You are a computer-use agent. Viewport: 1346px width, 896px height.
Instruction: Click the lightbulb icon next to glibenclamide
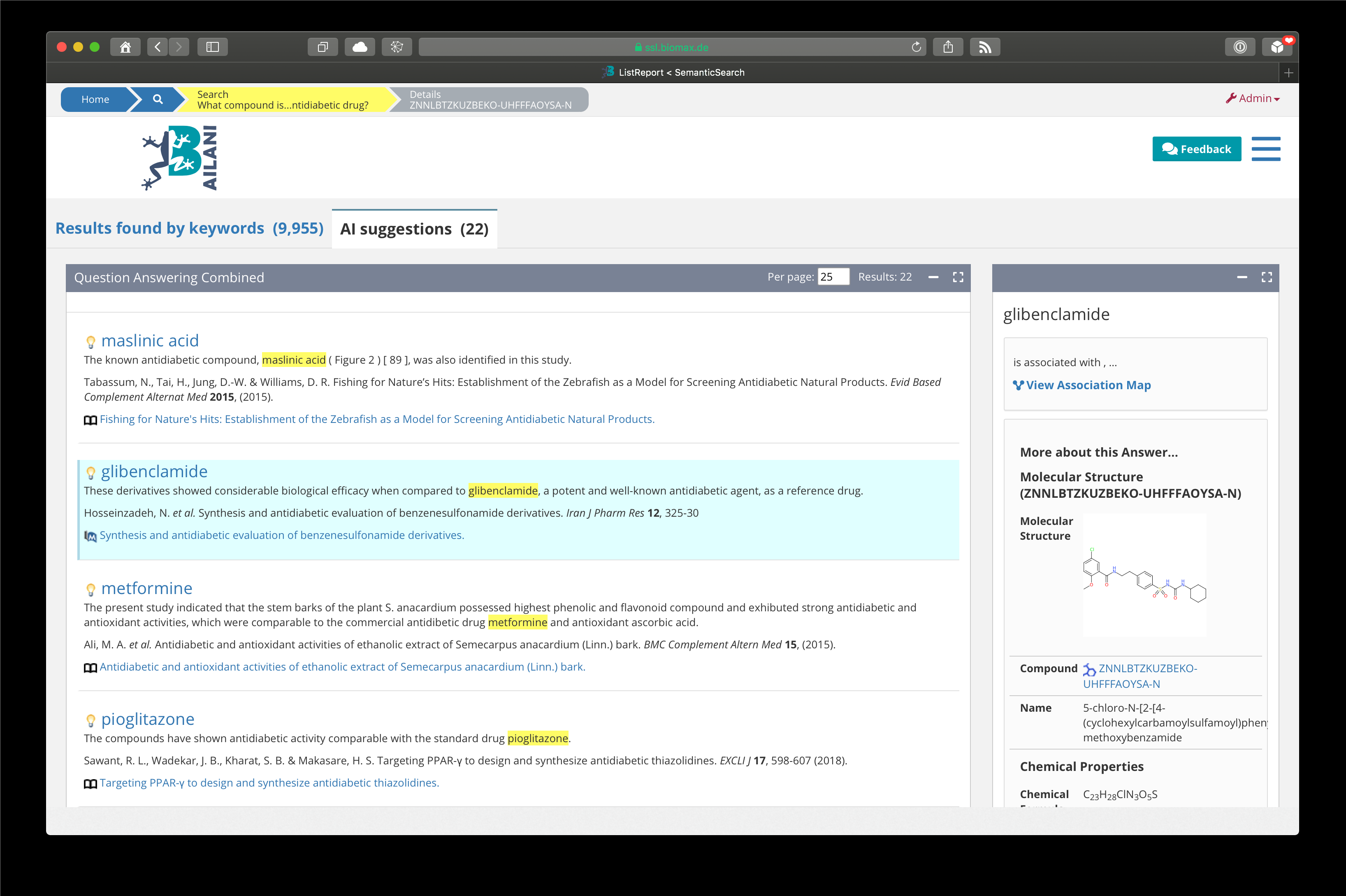[x=90, y=473]
